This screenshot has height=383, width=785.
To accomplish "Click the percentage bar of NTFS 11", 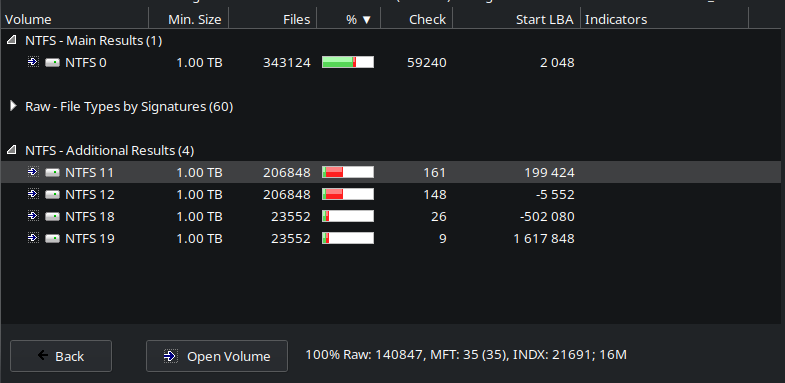I will coord(348,172).
